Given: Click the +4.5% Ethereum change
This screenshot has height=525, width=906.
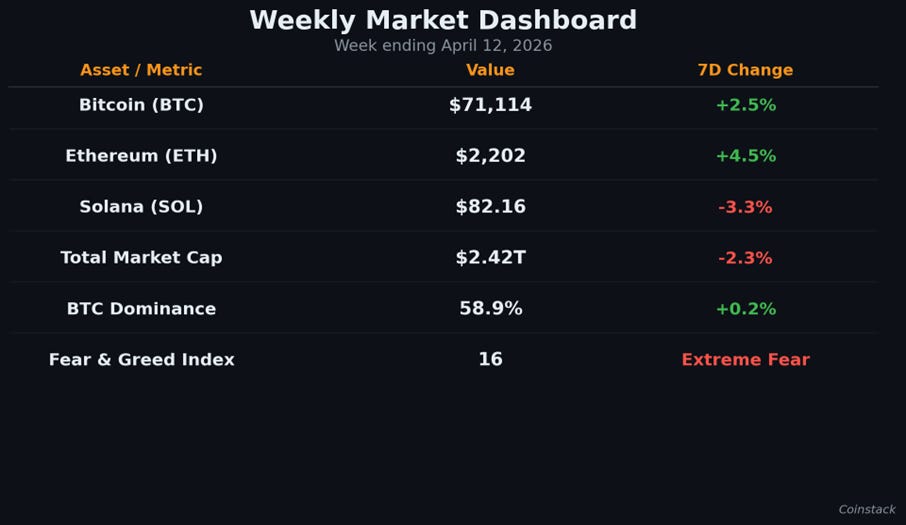Looking at the screenshot, I should (745, 156).
